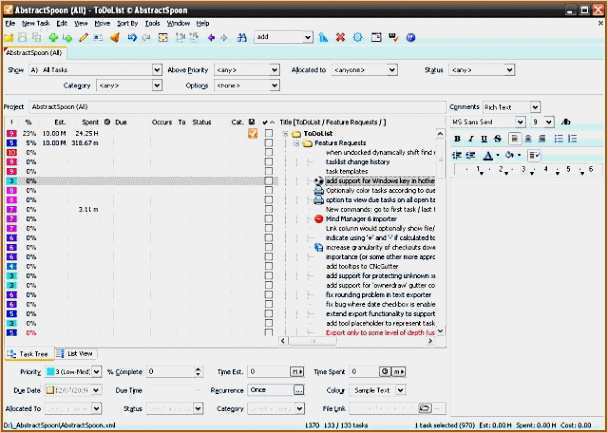Click the orange maximize tasklist toolbar icon

(x=162, y=37)
